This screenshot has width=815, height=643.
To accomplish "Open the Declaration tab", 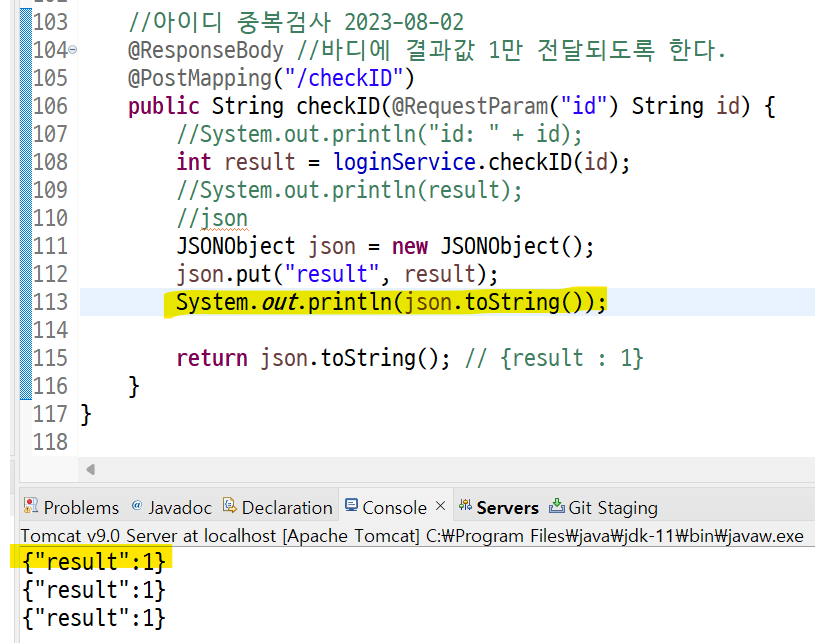I will click(278, 507).
